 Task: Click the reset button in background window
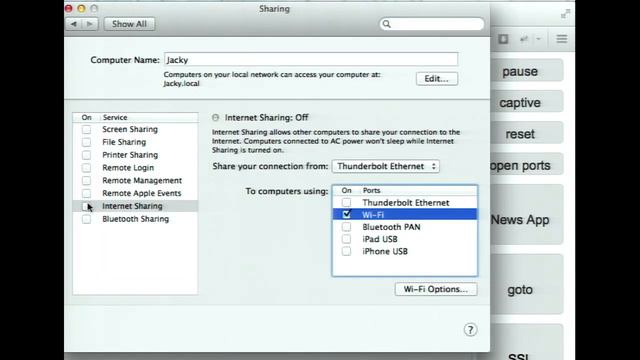(527, 134)
